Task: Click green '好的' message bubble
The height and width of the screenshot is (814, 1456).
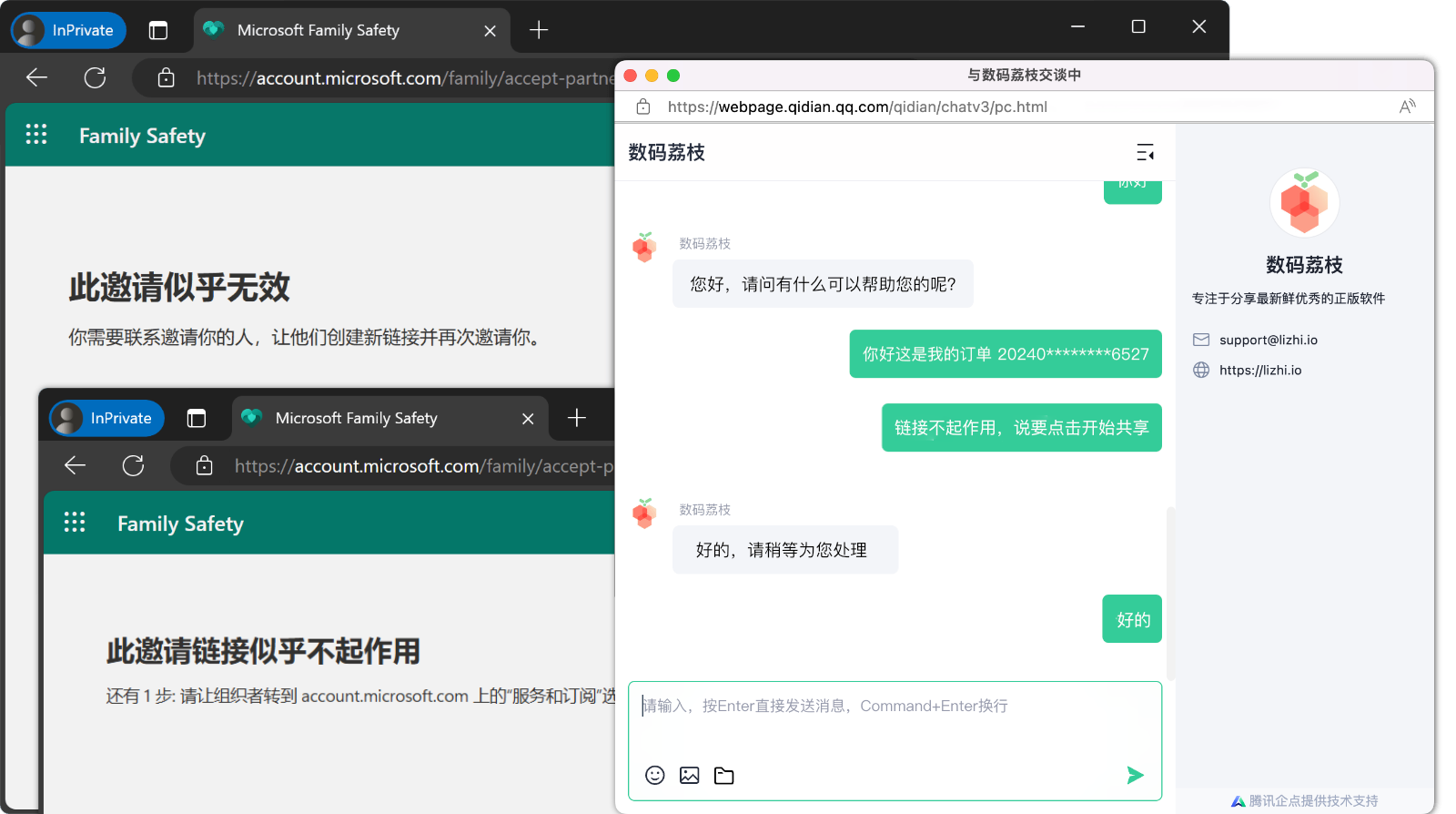Action: click(x=1132, y=619)
